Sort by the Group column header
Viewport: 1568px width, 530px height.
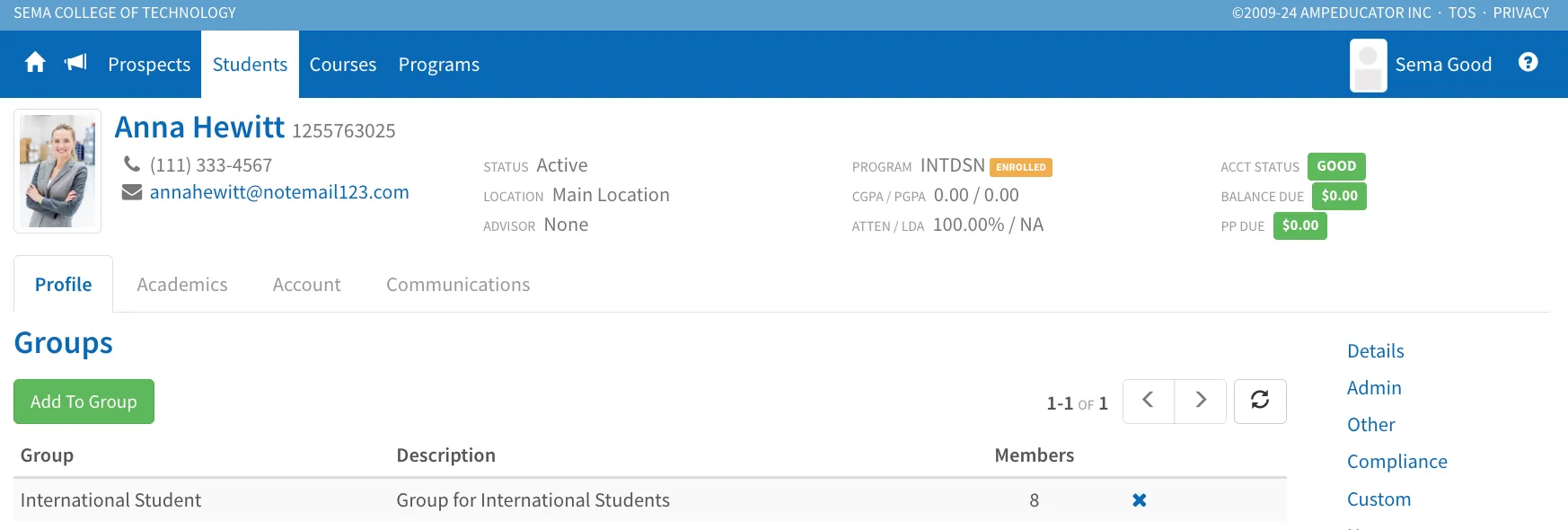pyautogui.click(x=48, y=455)
